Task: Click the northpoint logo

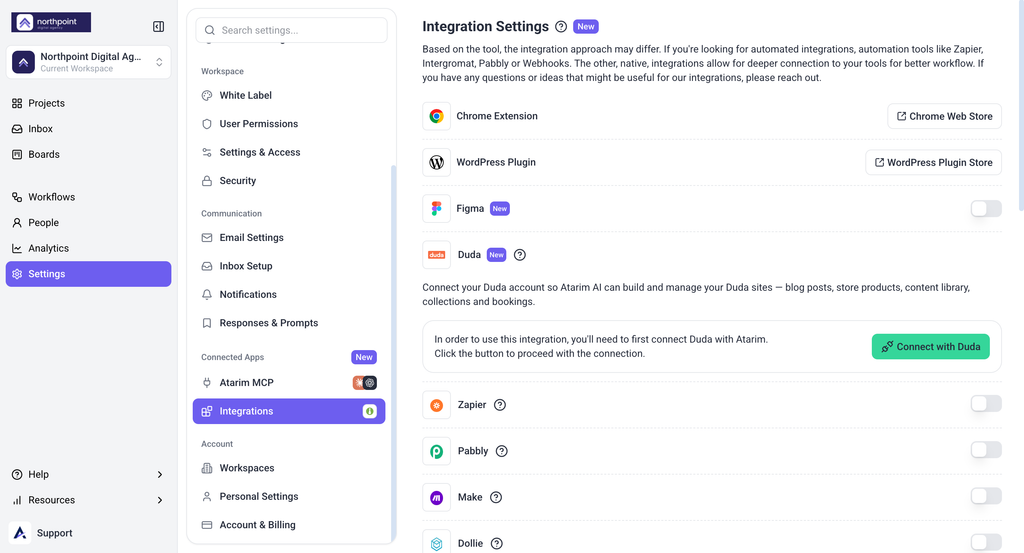Action: pyautogui.click(x=51, y=22)
